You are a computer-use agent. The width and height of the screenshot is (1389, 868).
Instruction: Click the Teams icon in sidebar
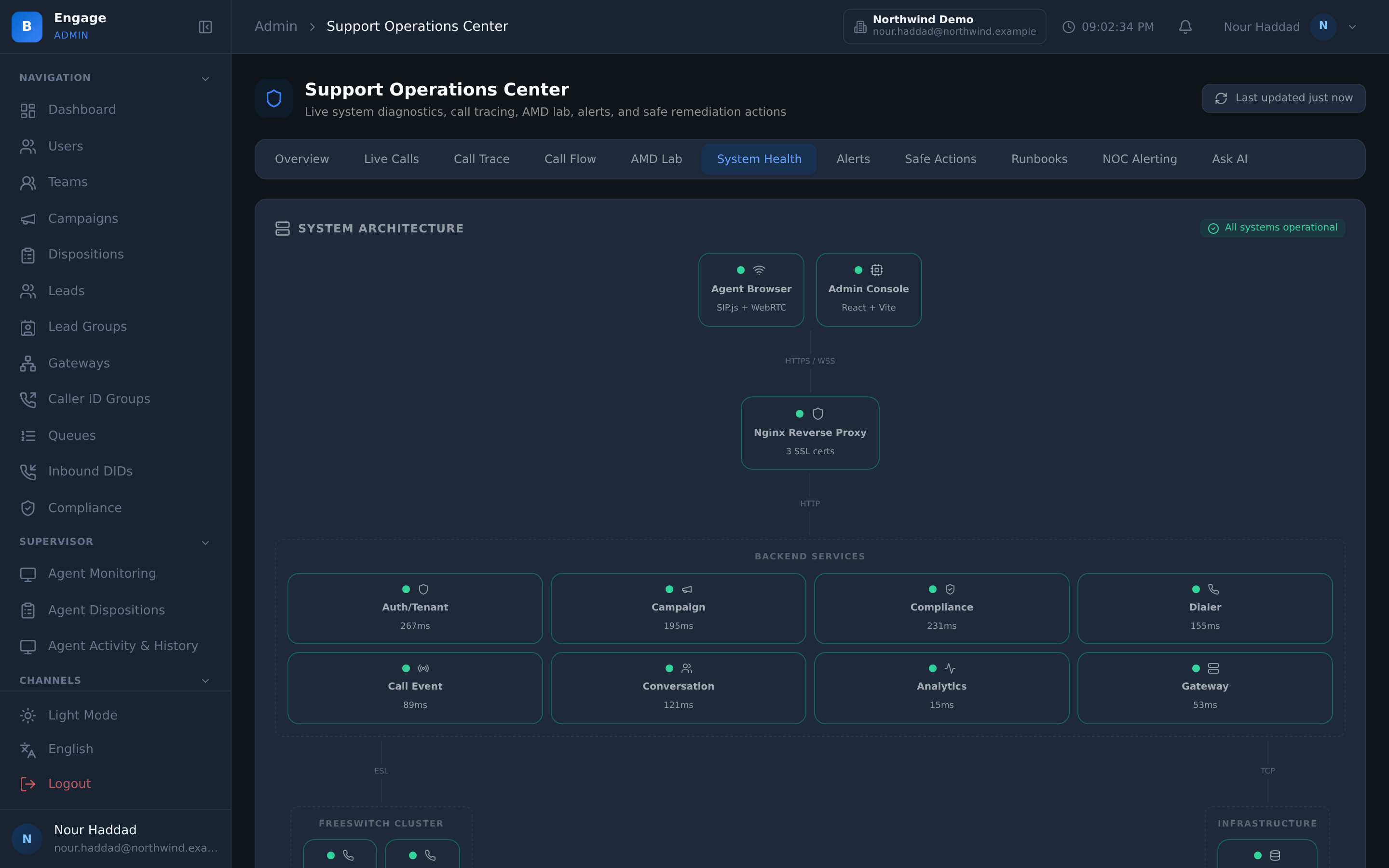27,183
